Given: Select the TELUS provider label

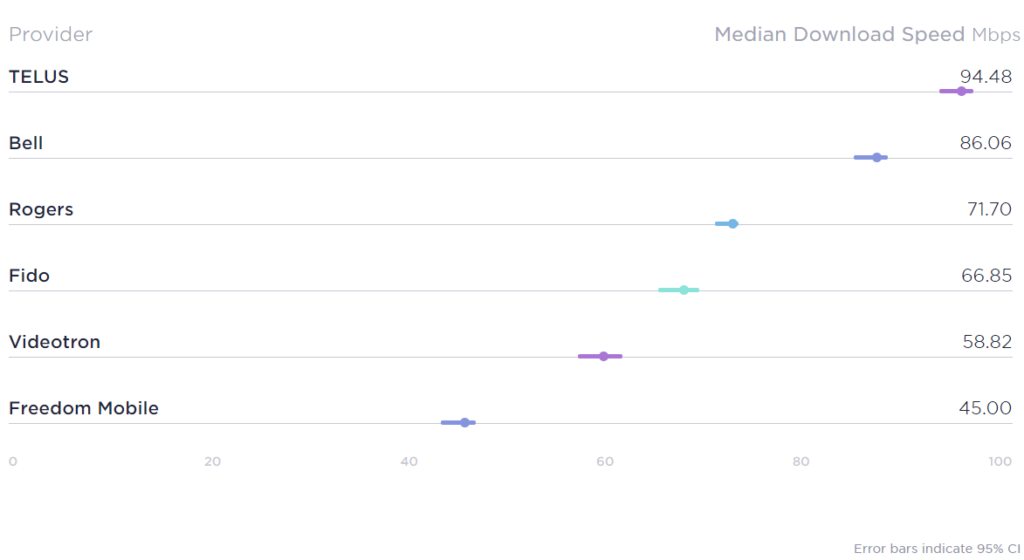Looking at the screenshot, I should point(39,77).
